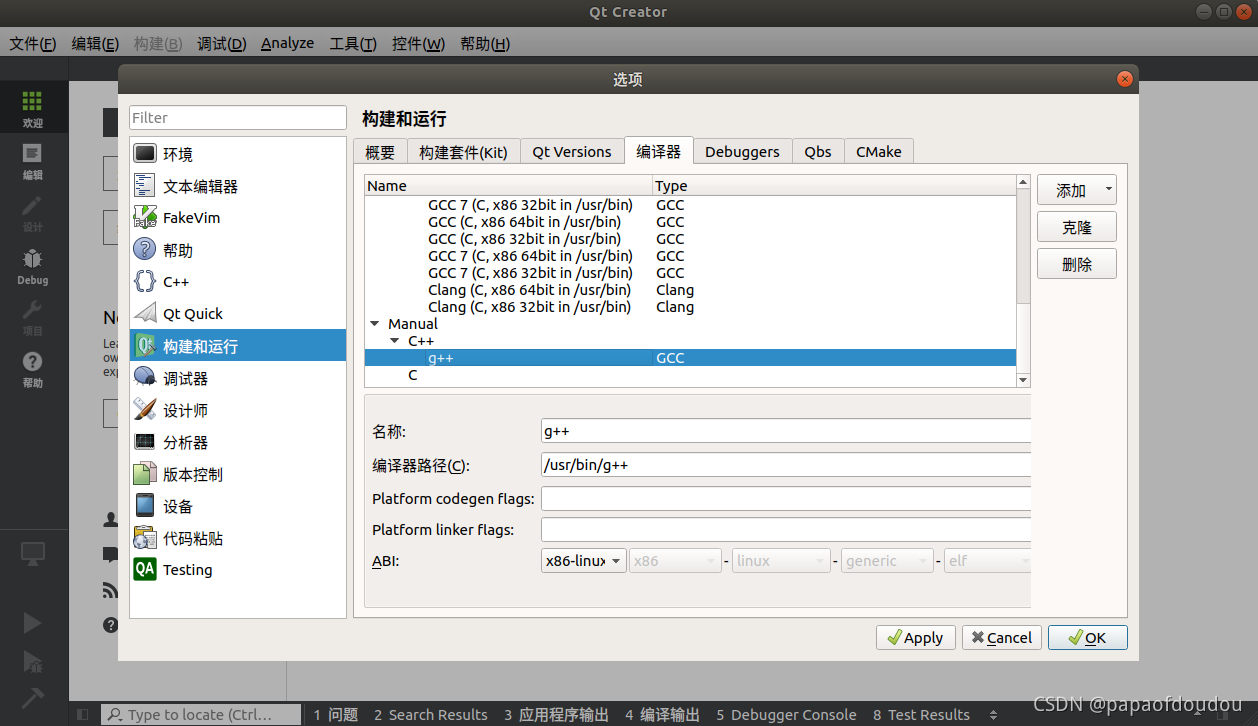Click the 克隆 (Clone) button
The height and width of the screenshot is (726, 1258).
(1076, 227)
